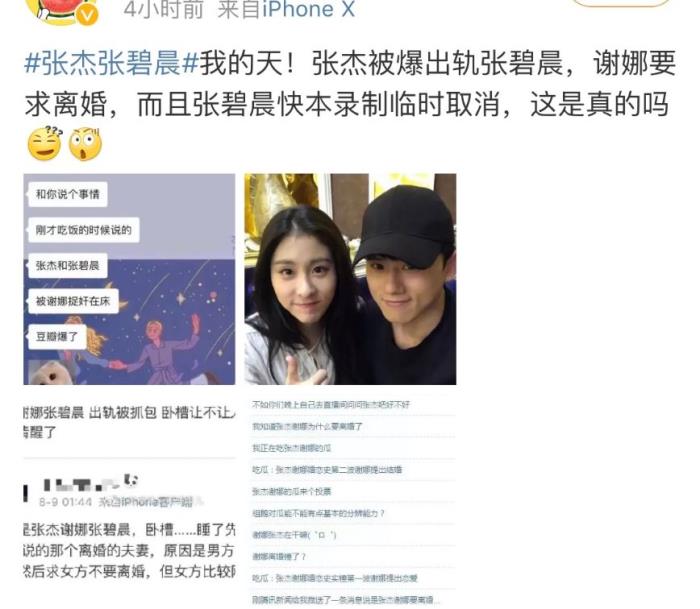700x609 pixels.
Task: Click the orange verified V badge
Action: tap(87, 16)
